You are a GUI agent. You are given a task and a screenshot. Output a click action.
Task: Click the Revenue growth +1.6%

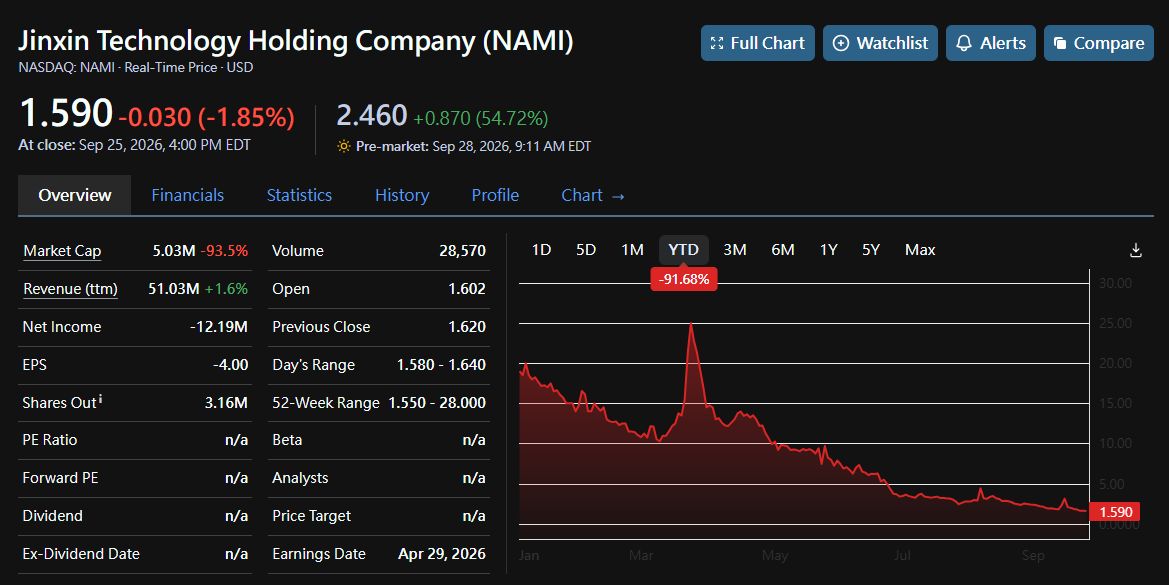(227, 288)
